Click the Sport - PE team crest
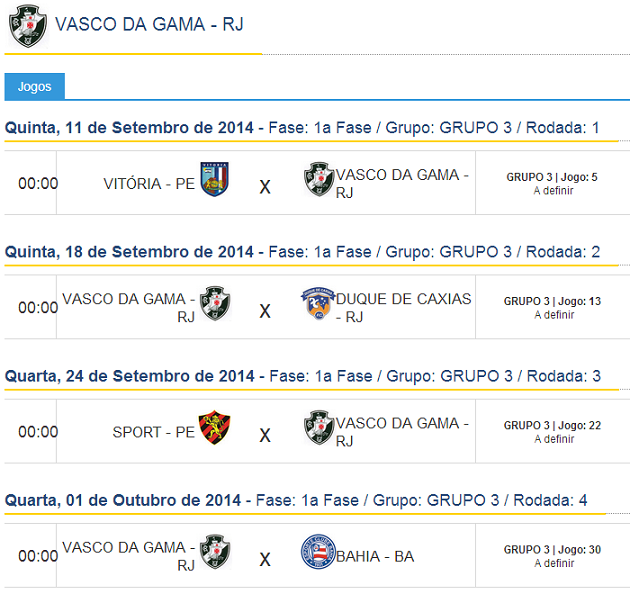The image size is (630, 594). (215, 428)
